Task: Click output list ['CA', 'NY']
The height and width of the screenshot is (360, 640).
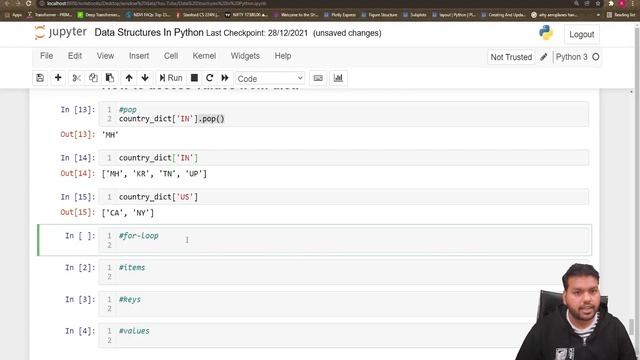Action: click(x=128, y=213)
